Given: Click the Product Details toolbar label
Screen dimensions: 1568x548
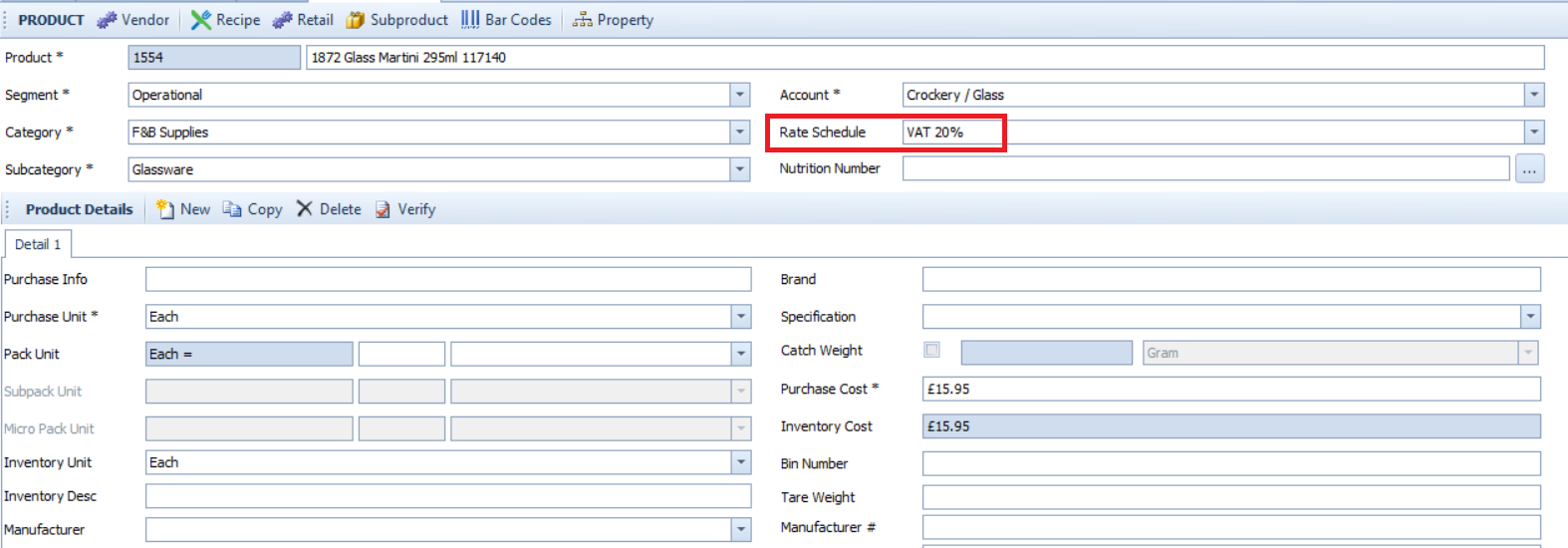Looking at the screenshot, I should coord(80,209).
